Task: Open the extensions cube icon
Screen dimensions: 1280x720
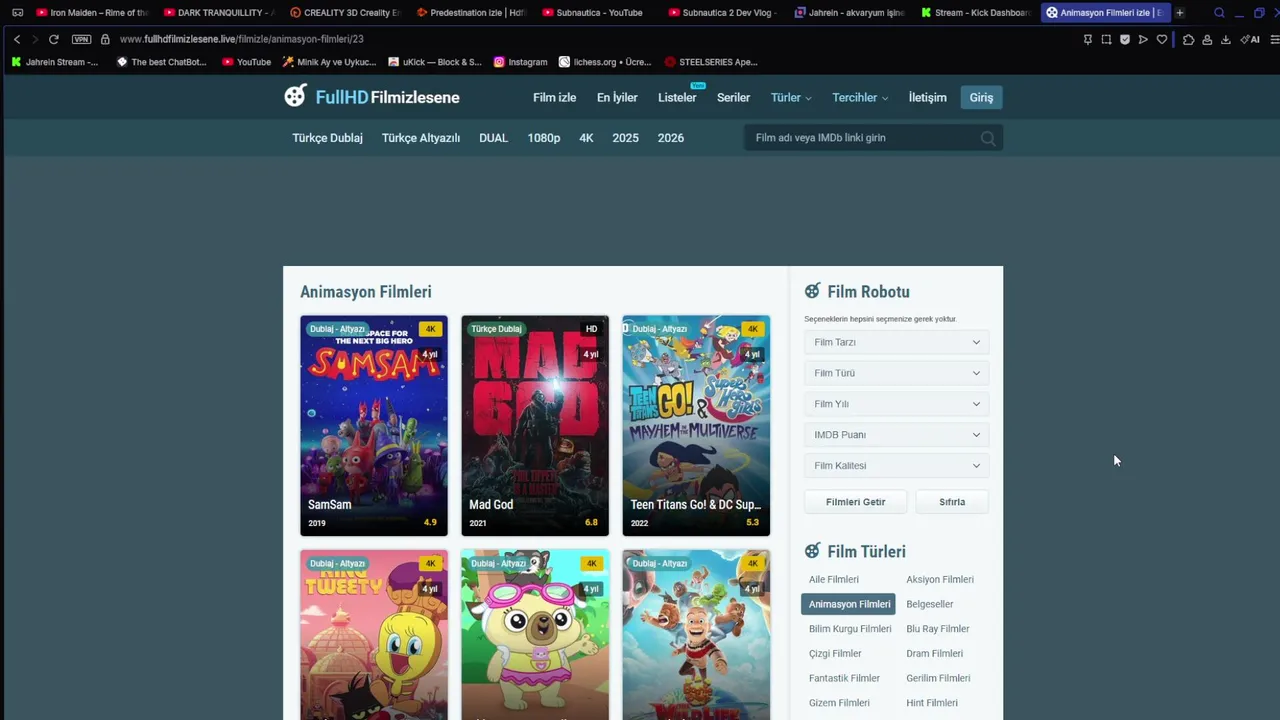Action: click(x=1188, y=40)
